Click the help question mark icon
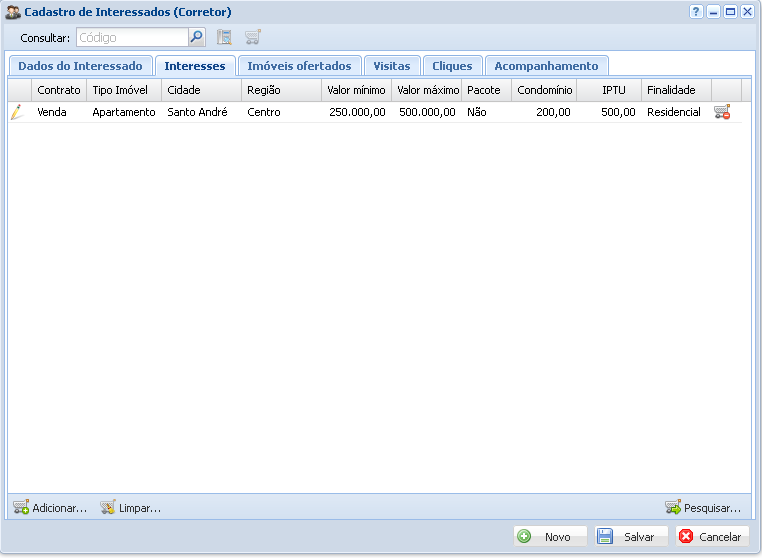Image resolution: width=762 pixels, height=558 pixels. point(696,12)
